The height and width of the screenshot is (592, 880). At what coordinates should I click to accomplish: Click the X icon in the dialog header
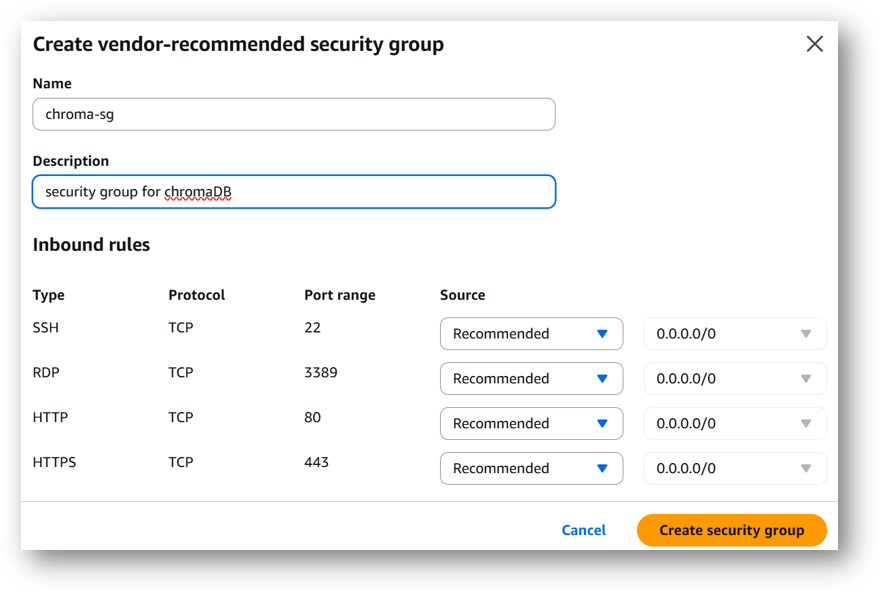814,44
